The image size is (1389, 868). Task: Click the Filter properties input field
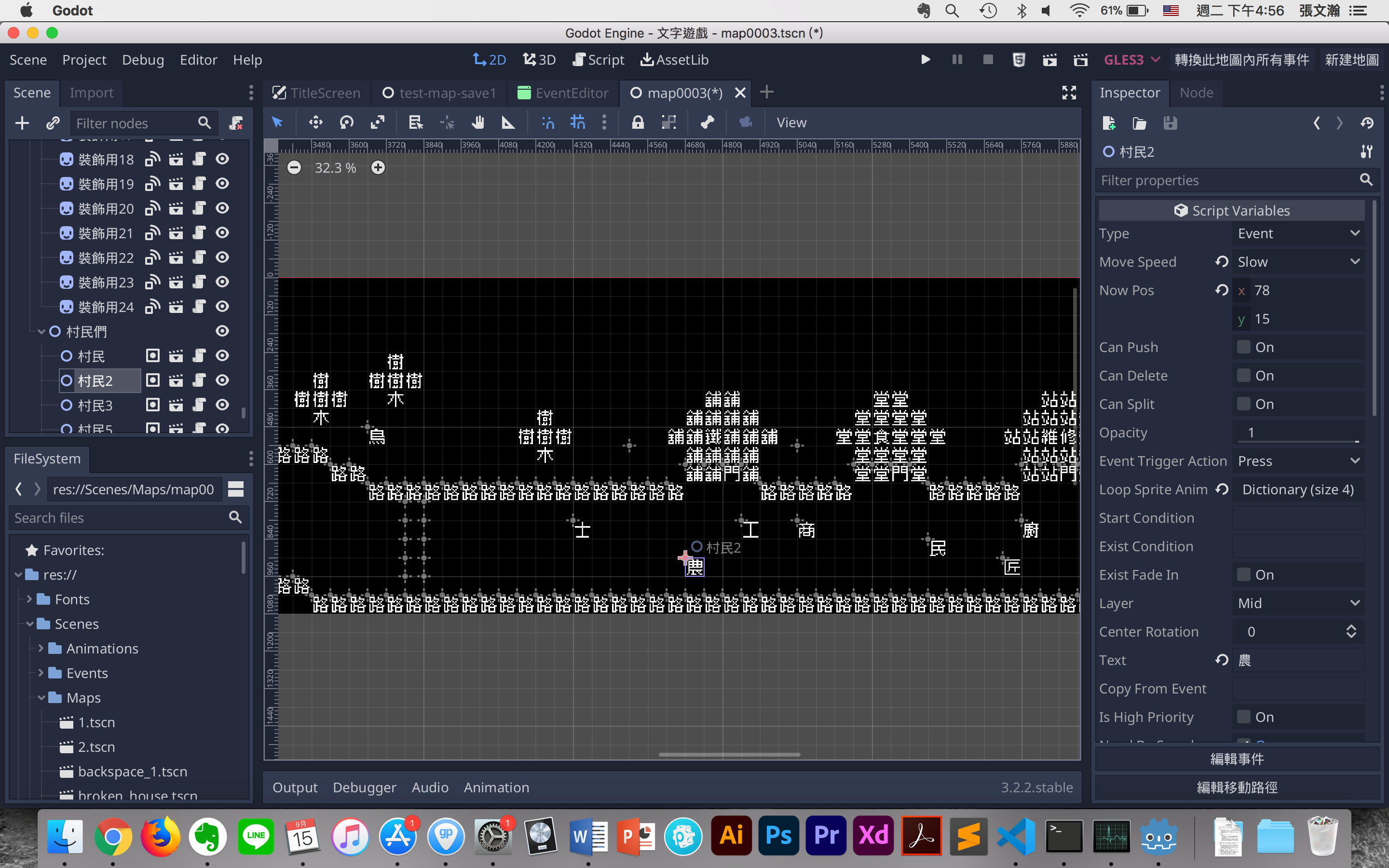click(1237, 180)
